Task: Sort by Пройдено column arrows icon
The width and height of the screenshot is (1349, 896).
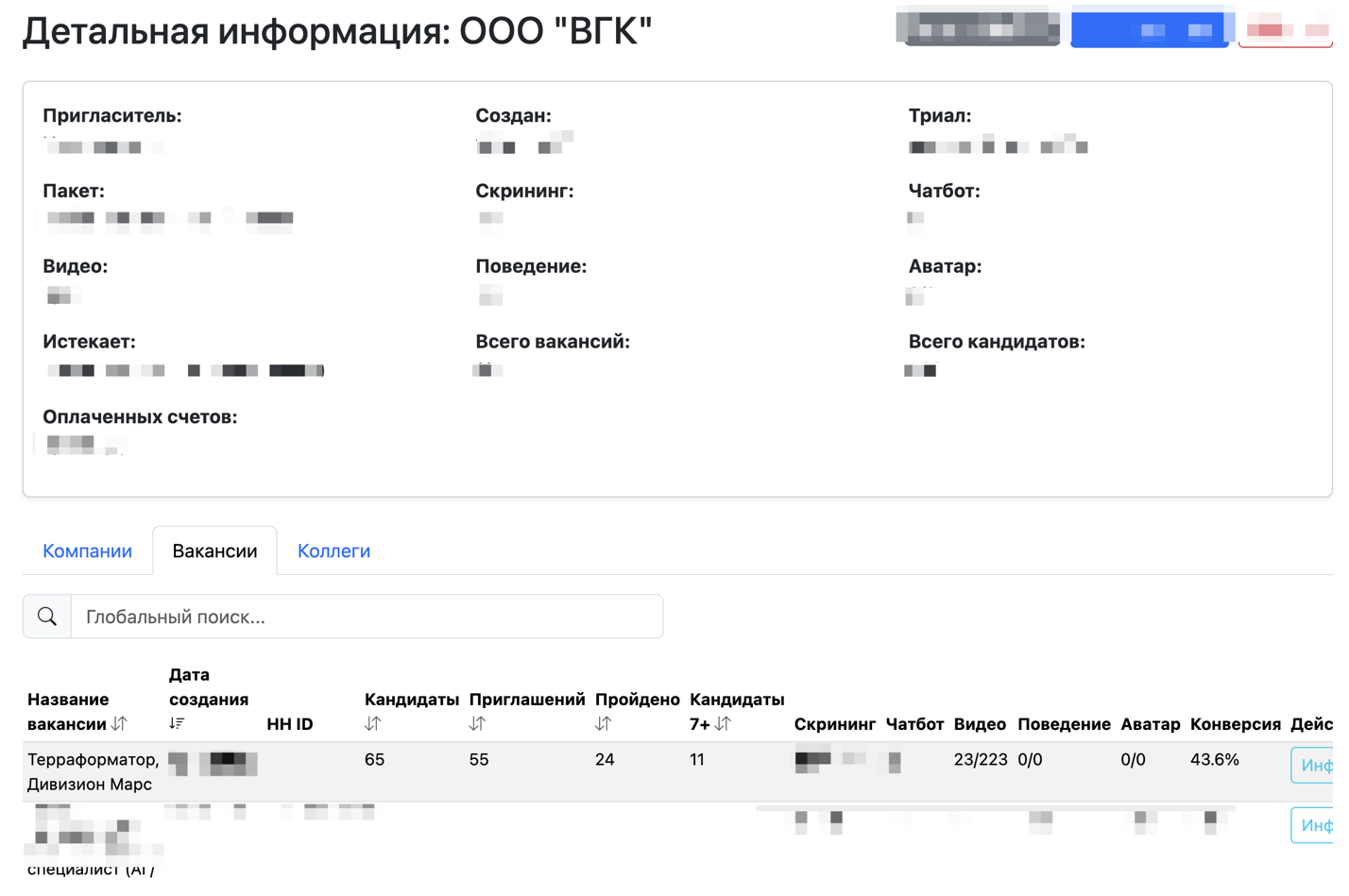Action: (603, 724)
